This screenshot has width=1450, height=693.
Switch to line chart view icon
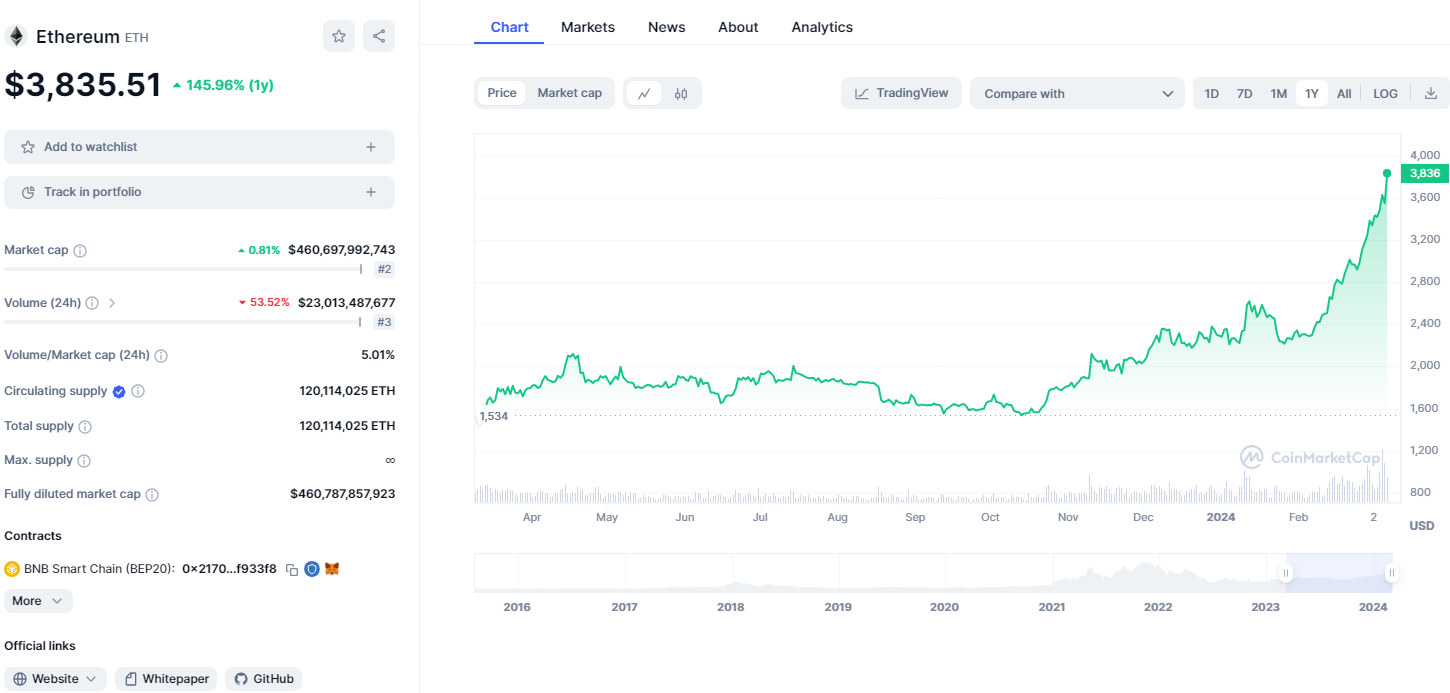click(x=644, y=94)
